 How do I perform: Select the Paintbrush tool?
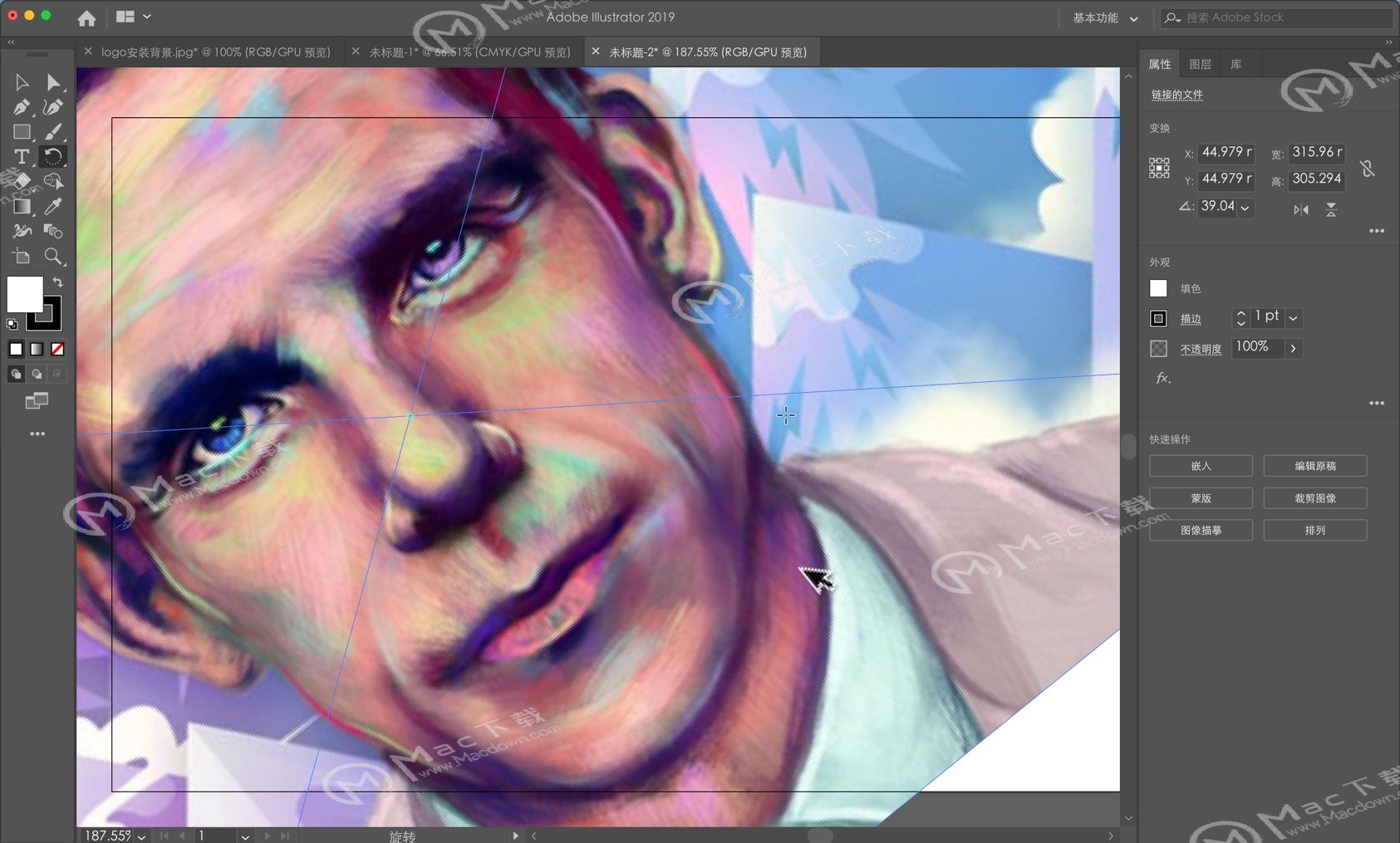tap(53, 132)
